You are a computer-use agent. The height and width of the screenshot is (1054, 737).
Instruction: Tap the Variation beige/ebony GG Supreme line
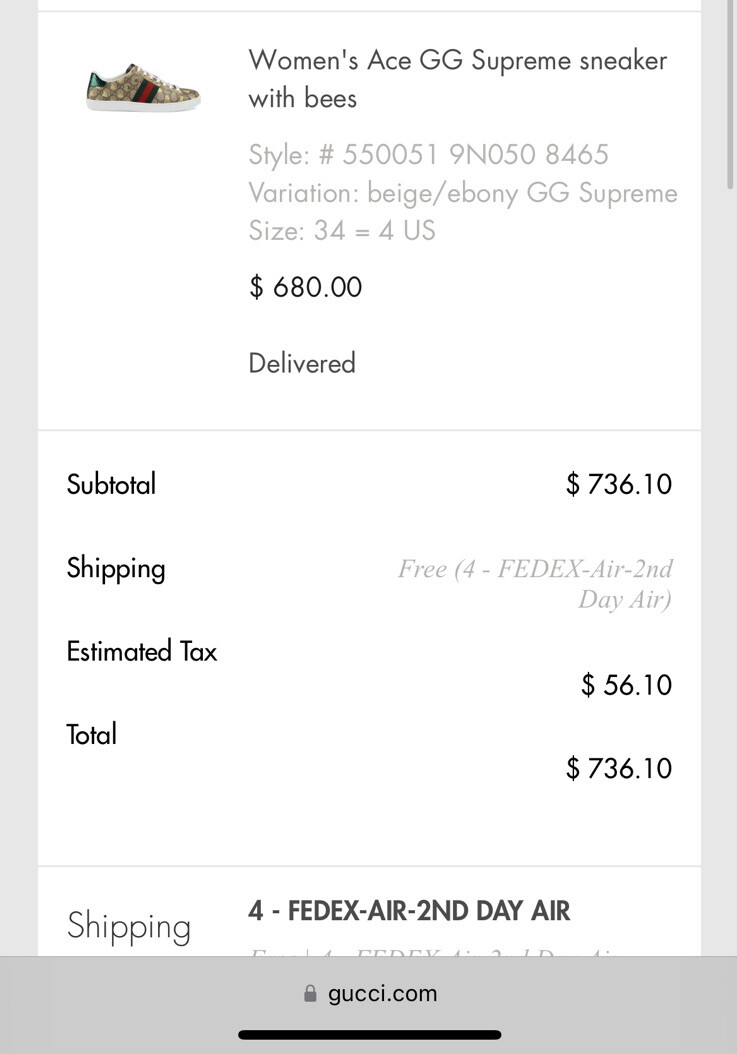click(x=462, y=193)
